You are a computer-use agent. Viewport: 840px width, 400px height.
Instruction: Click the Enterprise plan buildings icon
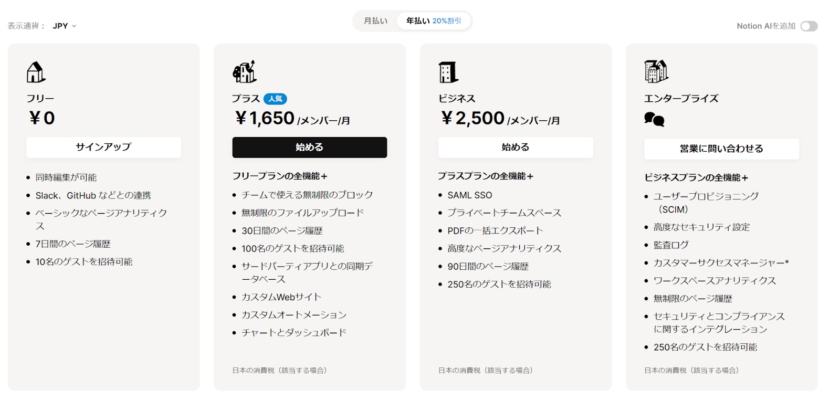pyautogui.click(x=656, y=72)
